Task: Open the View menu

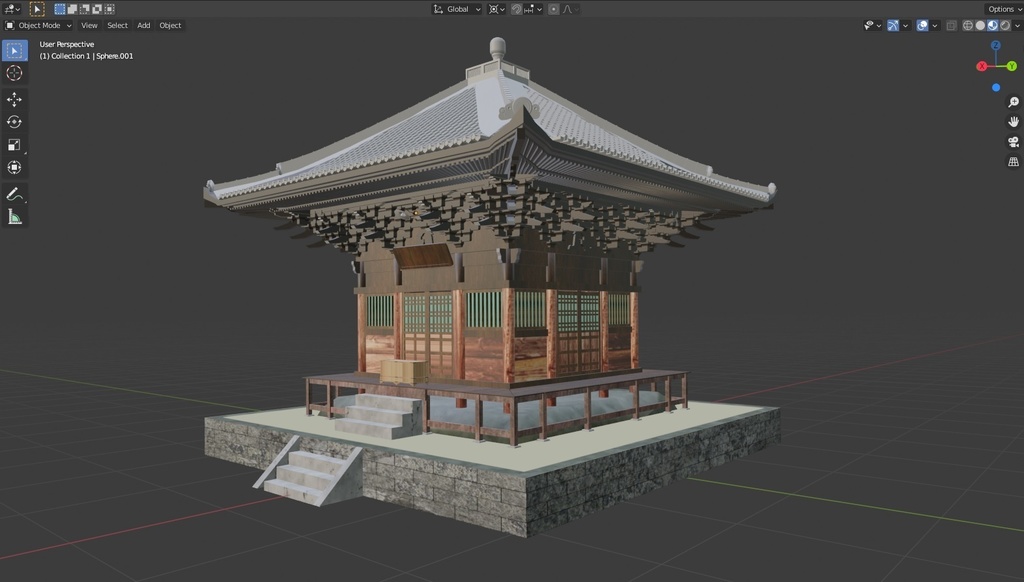Action: point(89,25)
